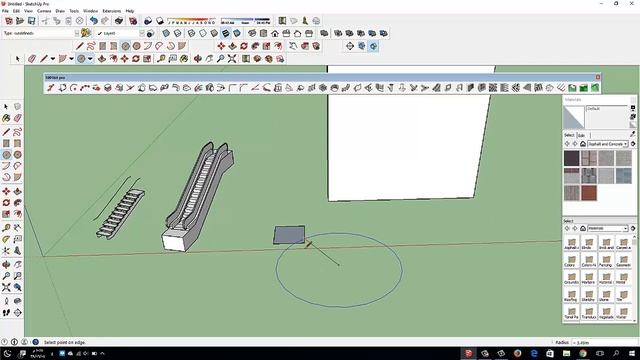Click Zoom Extents in Getting Started toolbar
Image resolution: width=640 pixels, height=360 pixels.
pos(232,59)
